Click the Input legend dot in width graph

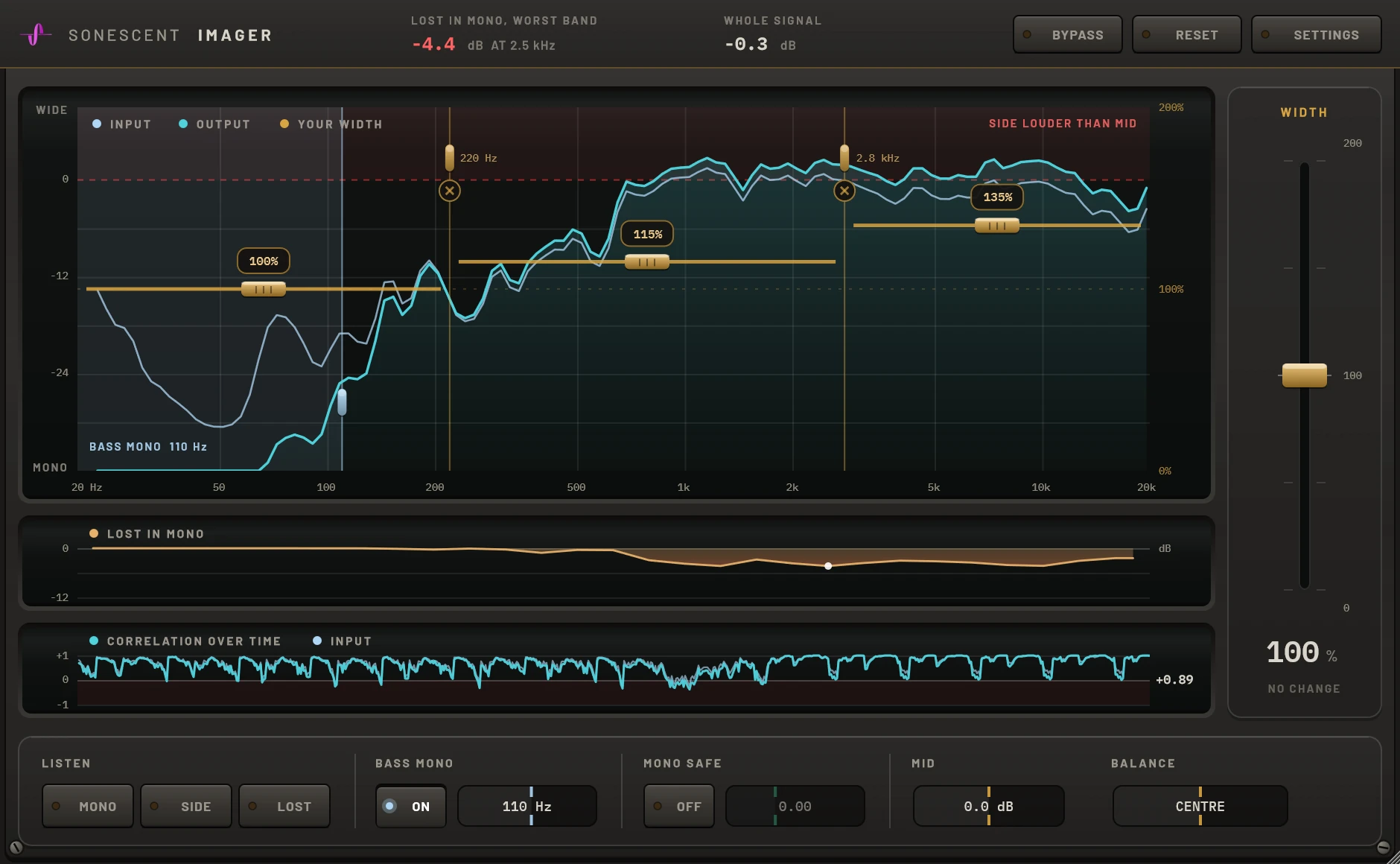coord(97,124)
